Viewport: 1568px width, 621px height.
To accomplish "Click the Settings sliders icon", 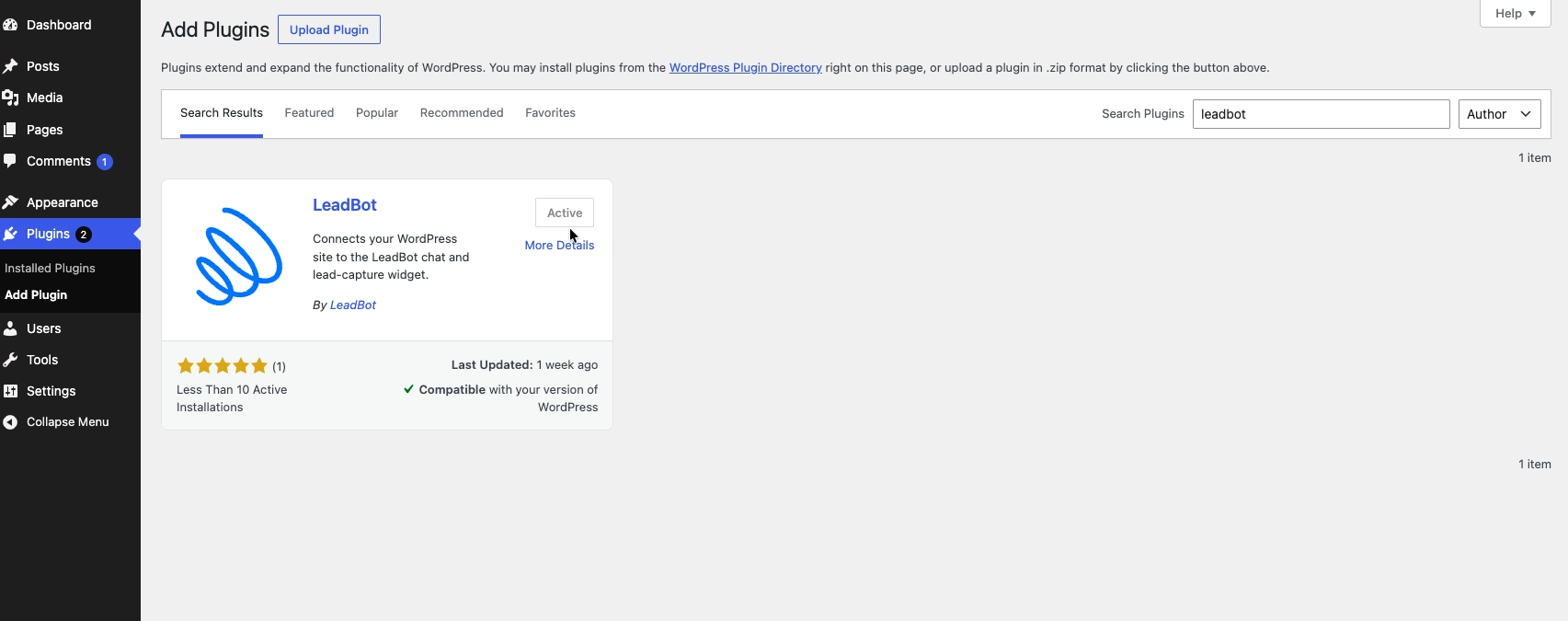I will tap(10, 391).
